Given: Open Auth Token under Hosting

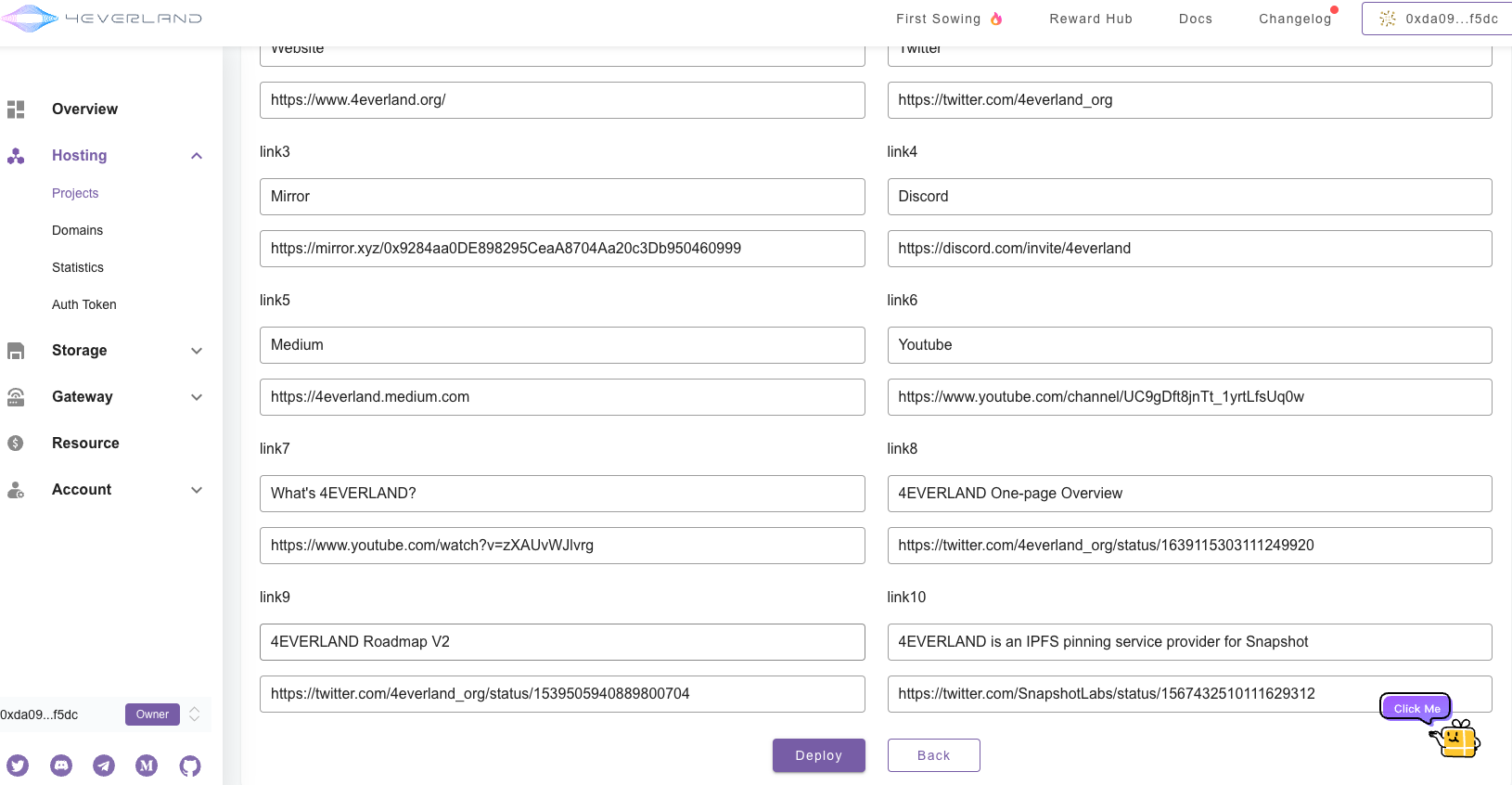Looking at the screenshot, I should coord(84,304).
